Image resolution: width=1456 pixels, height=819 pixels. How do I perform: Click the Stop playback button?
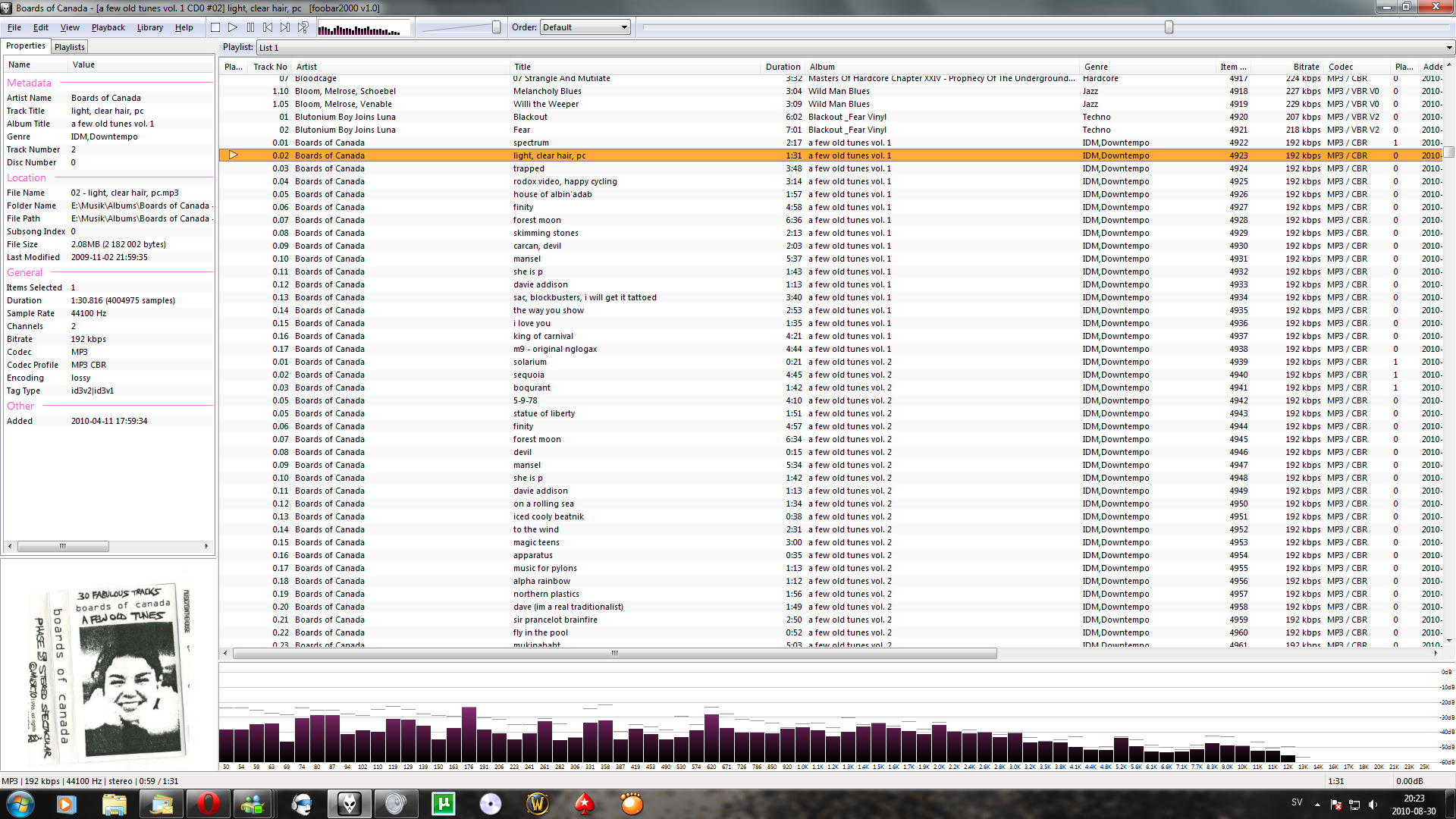215,27
